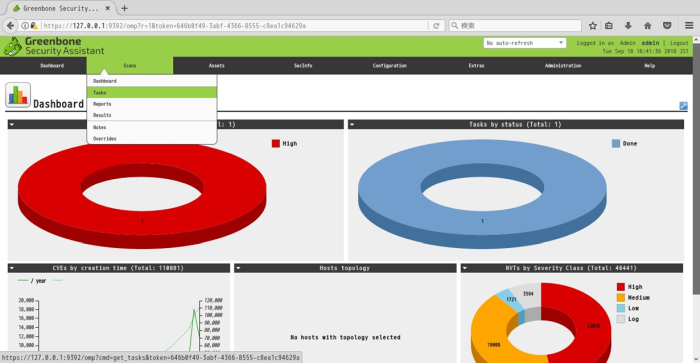
Task: Click the browser back arrow
Action: (10, 25)
